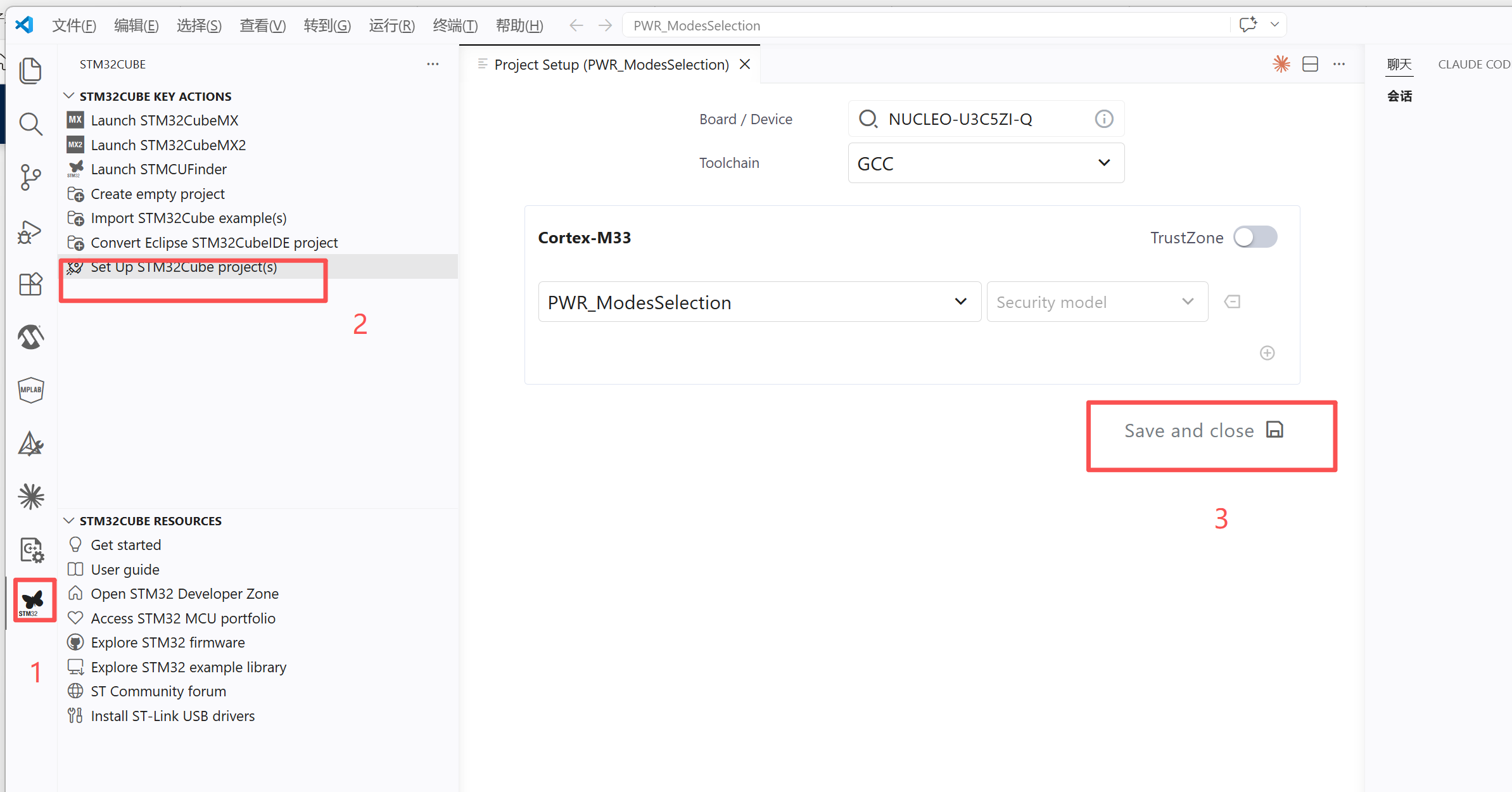
Task: Toggle the TrustZone switch
Action: point(1255,238)
